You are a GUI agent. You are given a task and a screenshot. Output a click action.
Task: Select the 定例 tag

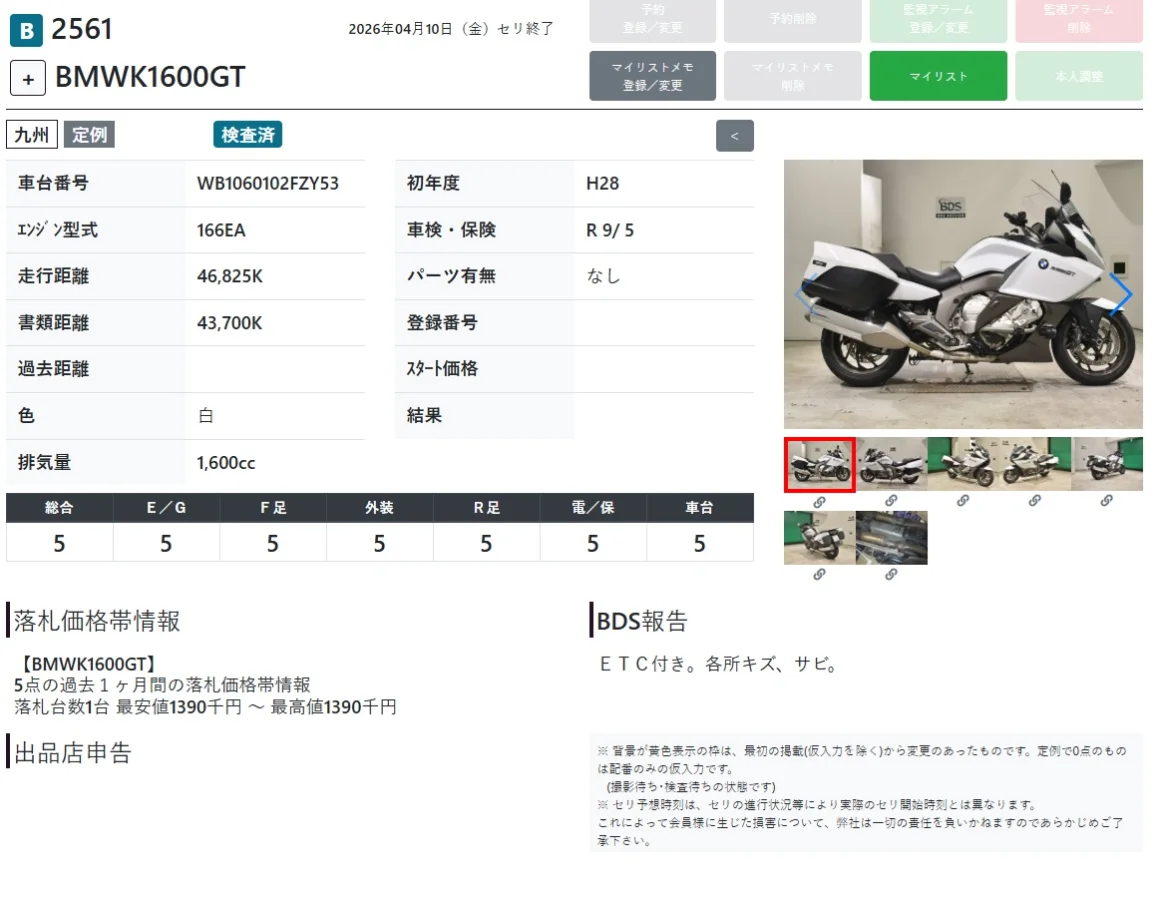pos(89,135)
